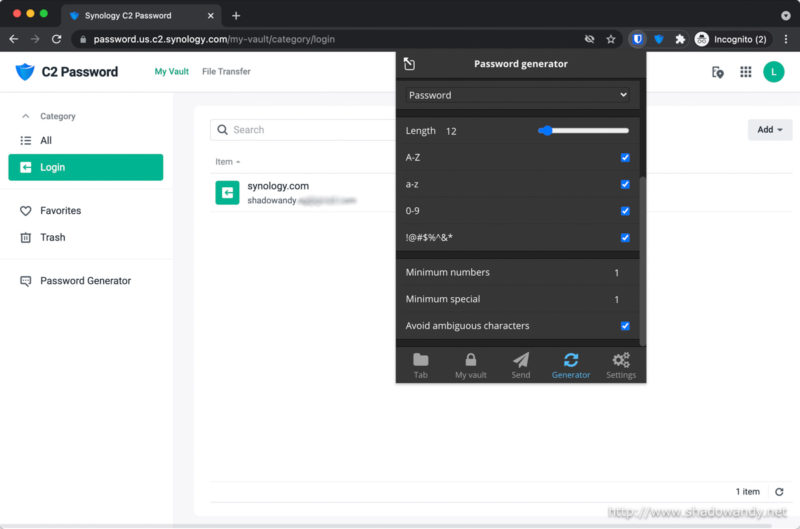Open the Settings gear tab in popup

pos(620,365)
